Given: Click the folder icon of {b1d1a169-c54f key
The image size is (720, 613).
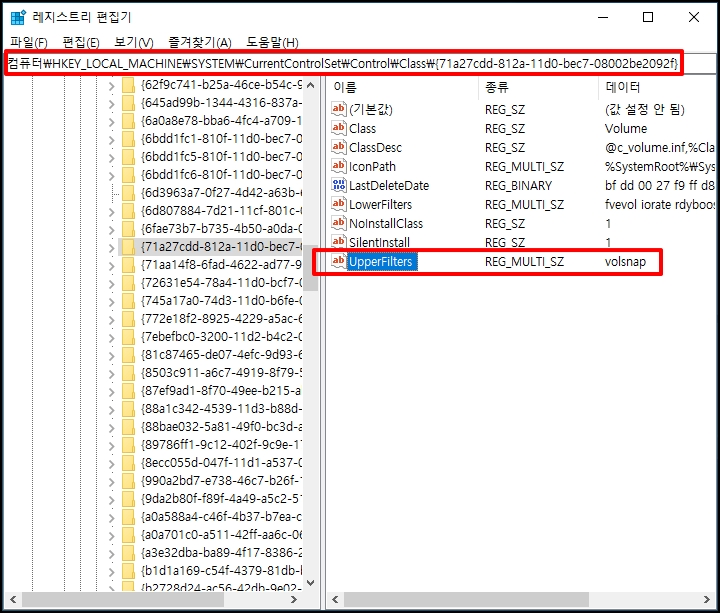Looking at the screenshot, I should pyautogui.click(x=129, y=571).
